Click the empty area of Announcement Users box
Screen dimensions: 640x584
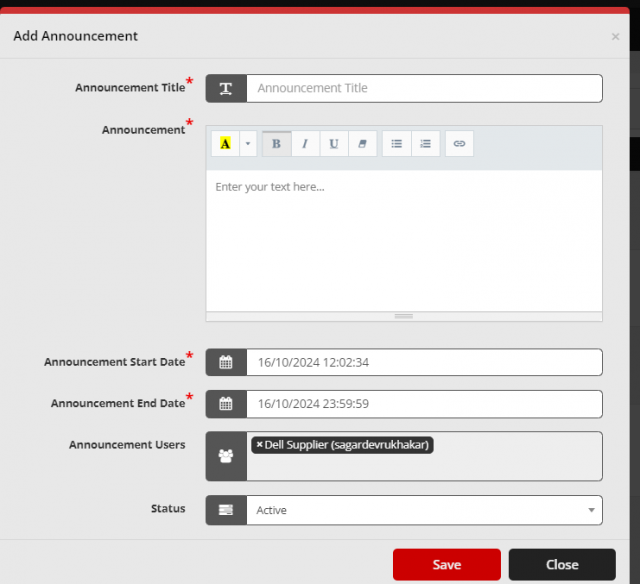coord(424,467)
